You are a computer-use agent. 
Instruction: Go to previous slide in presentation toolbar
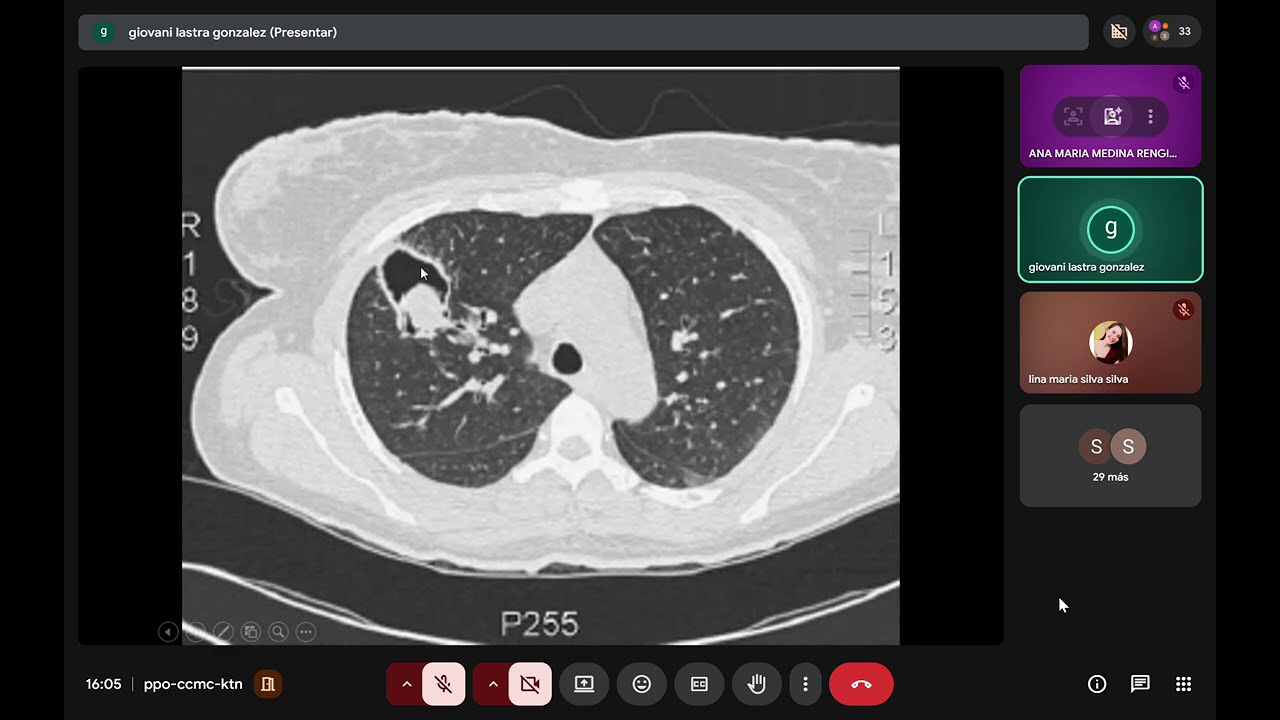[168, 632]
